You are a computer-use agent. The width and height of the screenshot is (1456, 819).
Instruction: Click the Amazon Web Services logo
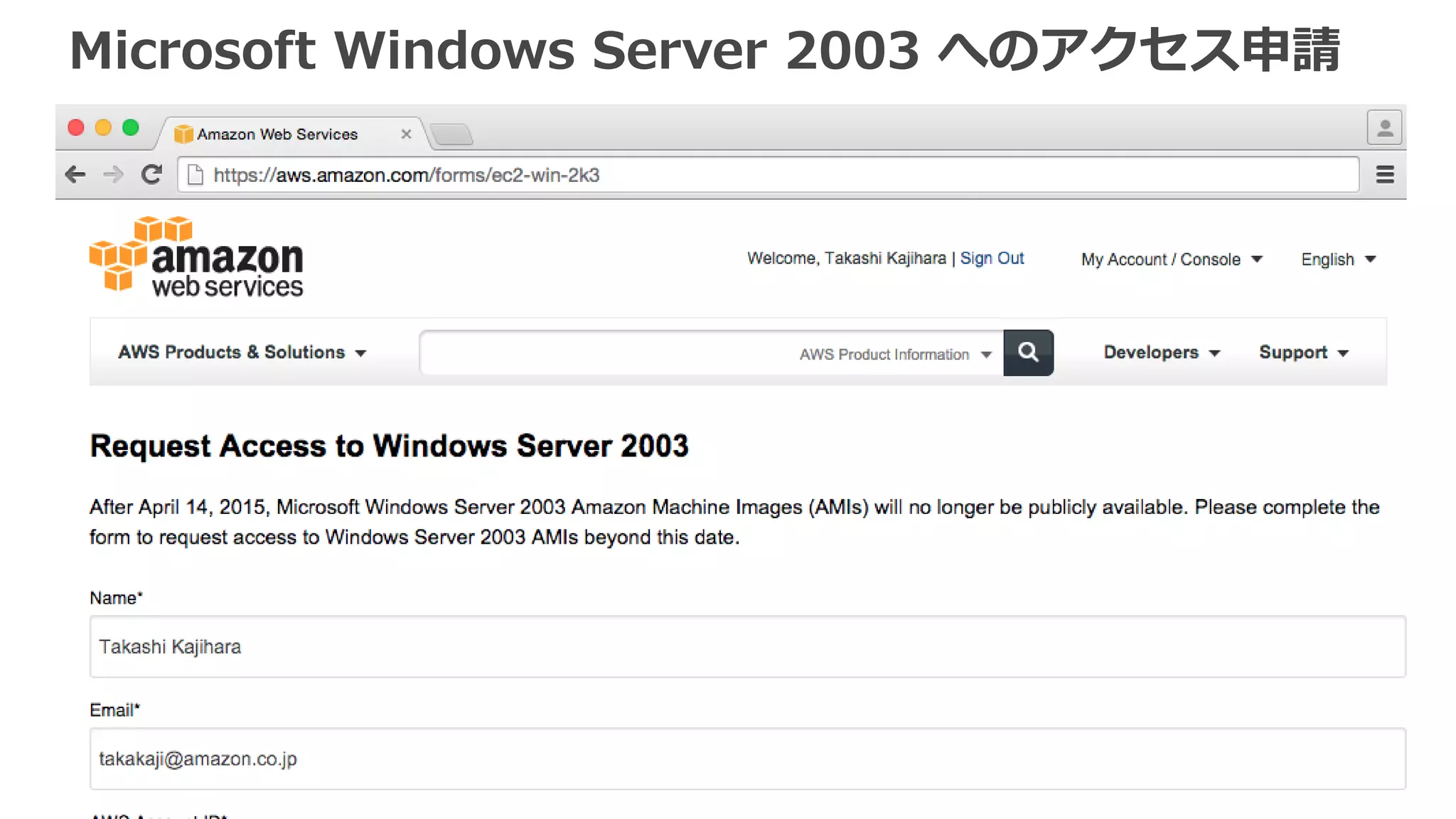tap(196, 257)
